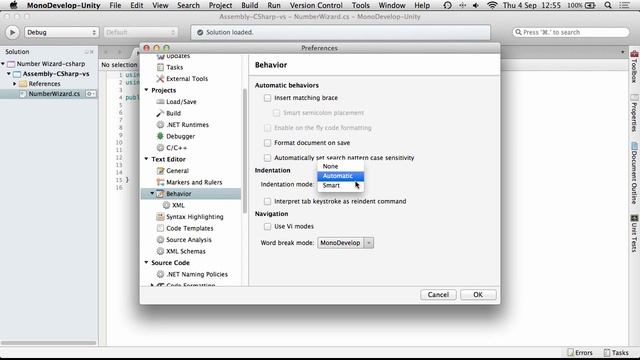Screen dimensions: 640x360
Task: Open the Tools menu
Action: 360,5
